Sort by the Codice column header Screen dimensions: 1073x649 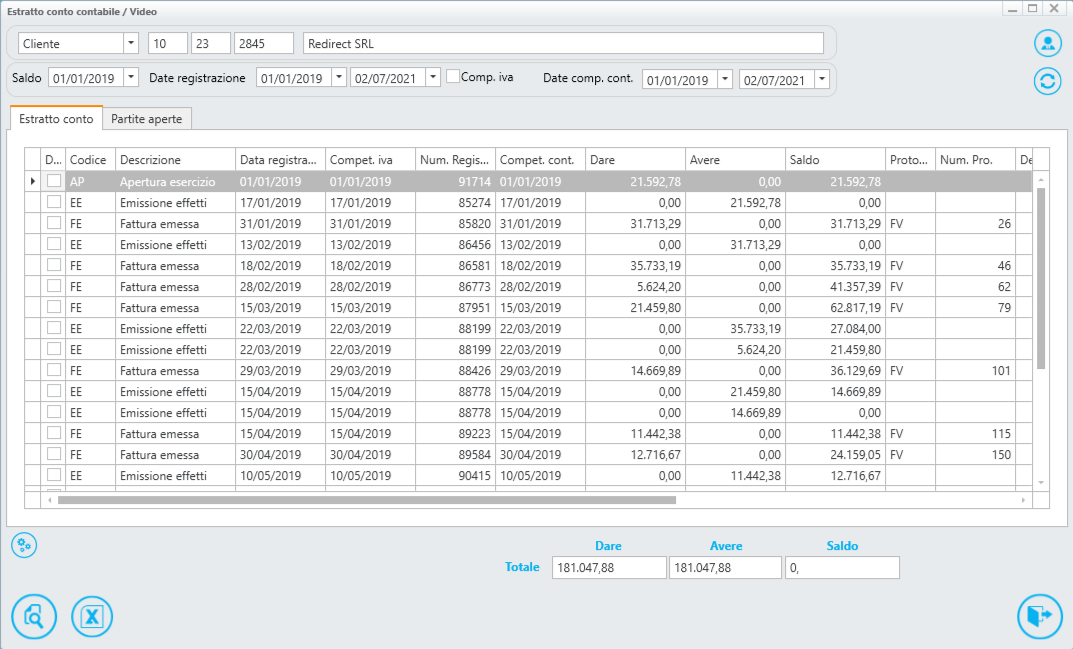pyautogui.click(x=90, y=160)
